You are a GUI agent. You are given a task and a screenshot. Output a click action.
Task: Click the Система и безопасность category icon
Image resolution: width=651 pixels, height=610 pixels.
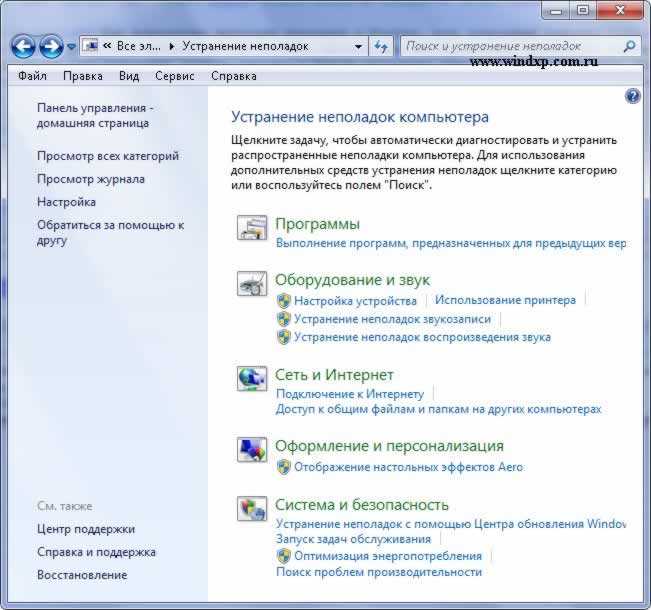click(x=252, y=509)
